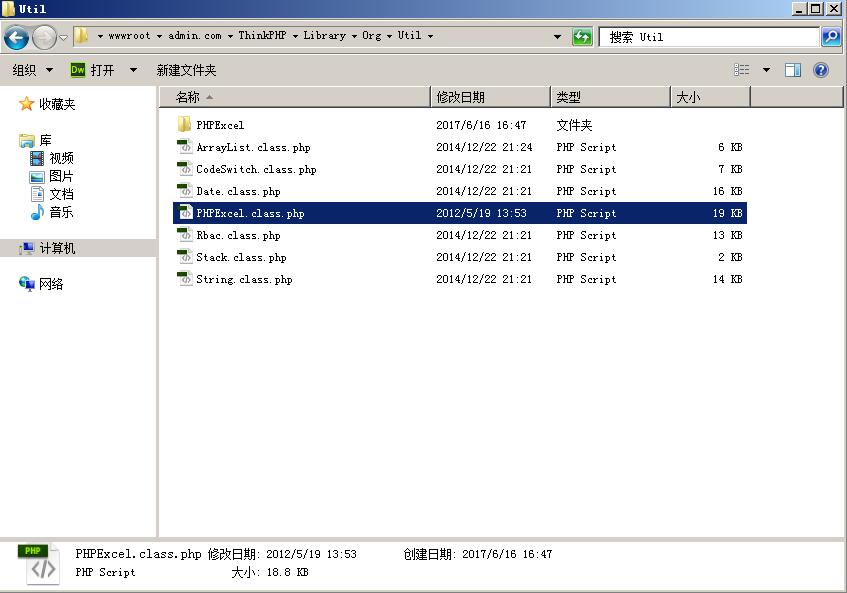This screenshot has width=847, height=593.
Task: Click the String.class.php file icon
Action: (185, 279)
